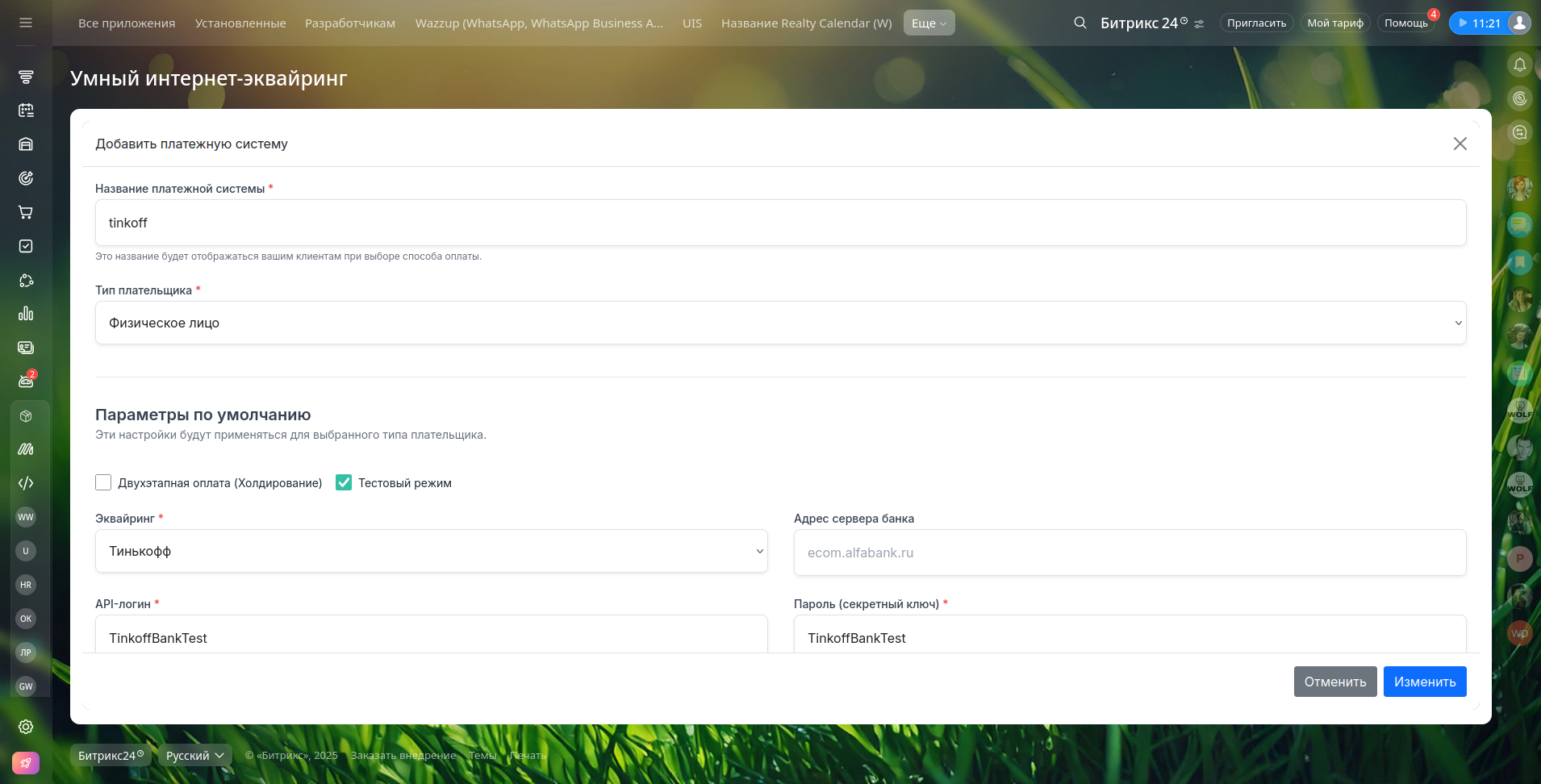
Task: Enable Двухэтапная оплата (Холдирование) checkbox
Action: pos(103,482)
